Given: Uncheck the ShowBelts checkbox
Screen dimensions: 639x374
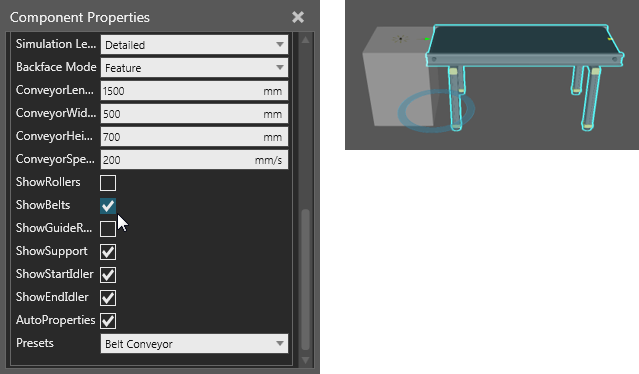Looking at the screenshot, I should (x=108, y=206).
